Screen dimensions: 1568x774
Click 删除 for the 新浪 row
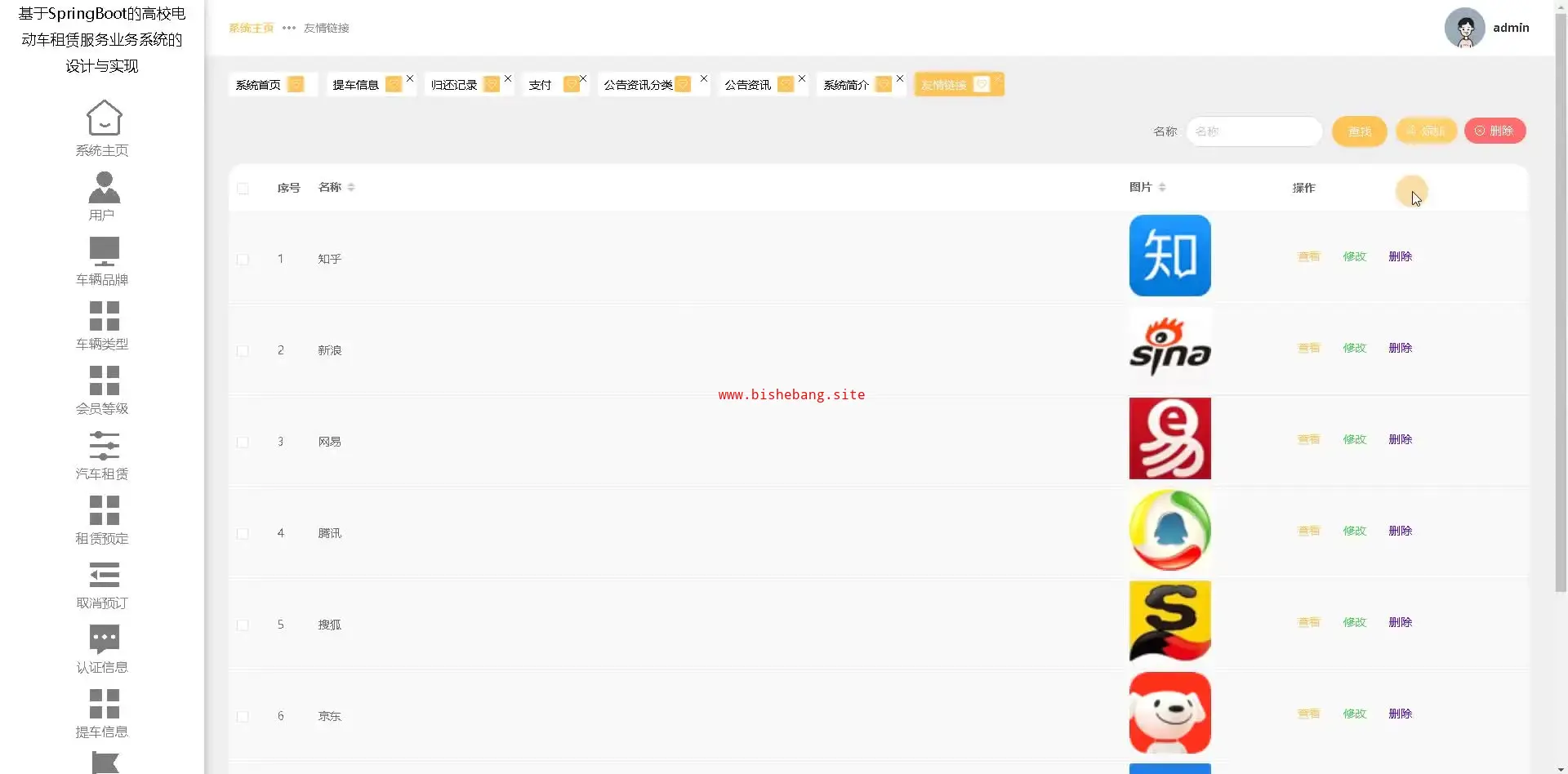(1400, 348)
